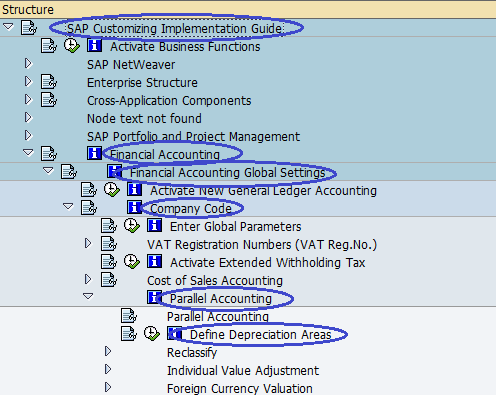Open documentation icon for Cost of Sales Accounting

tap(109, 279)
